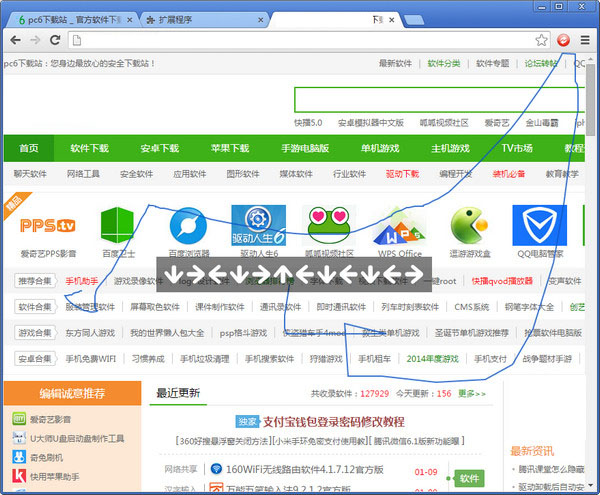Click the blue 百度浏览器 icon
The image size is (600, 495).
click(188, 225)
